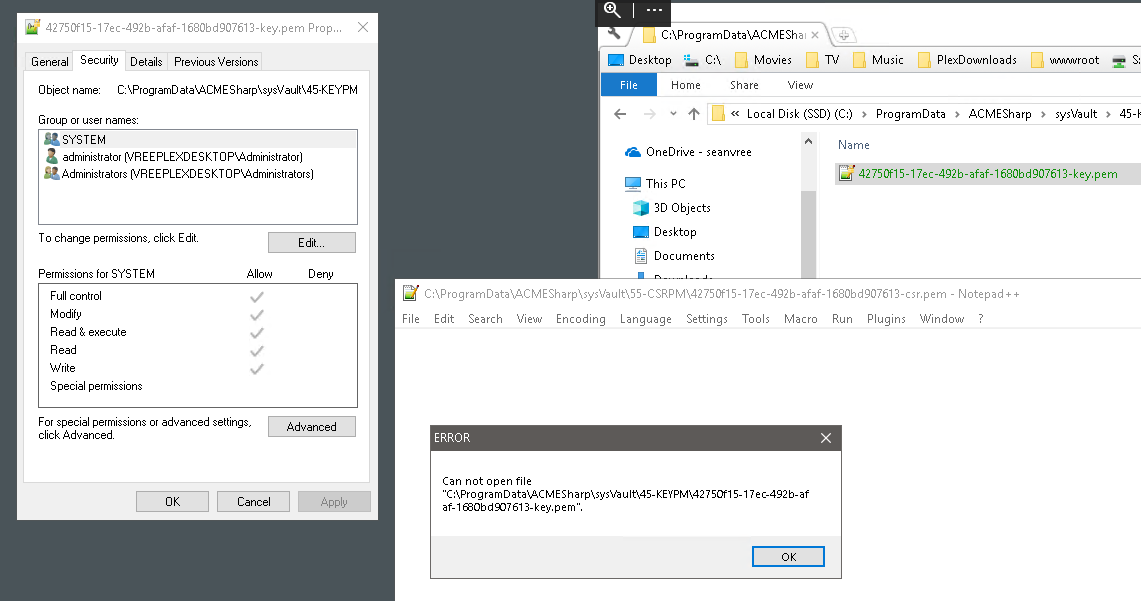Confirm Properties dialog with OK
Image resolution: width=1141 pixels, height=601 pixels.
(172, 502)
